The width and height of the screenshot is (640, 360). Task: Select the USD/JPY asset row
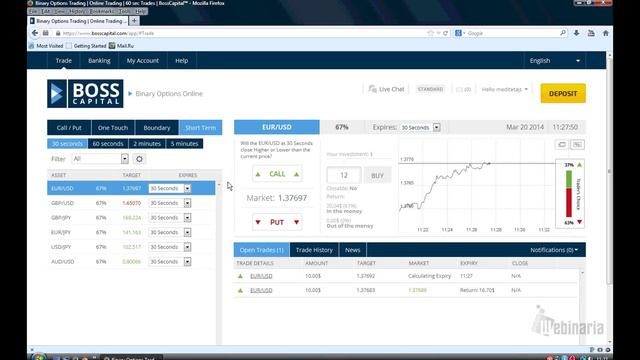click(131, 247)
